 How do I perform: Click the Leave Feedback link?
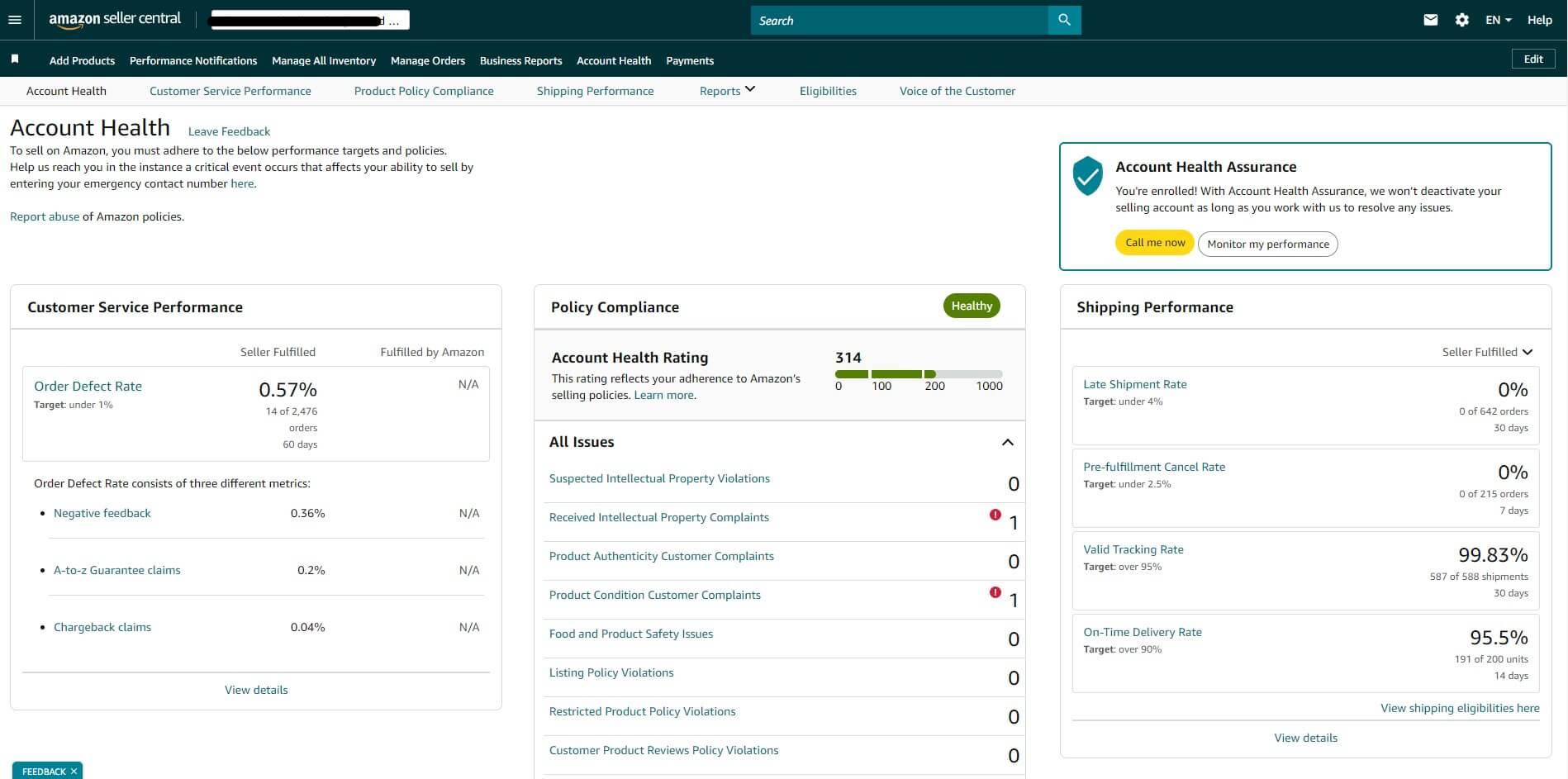tap(229, 131)
